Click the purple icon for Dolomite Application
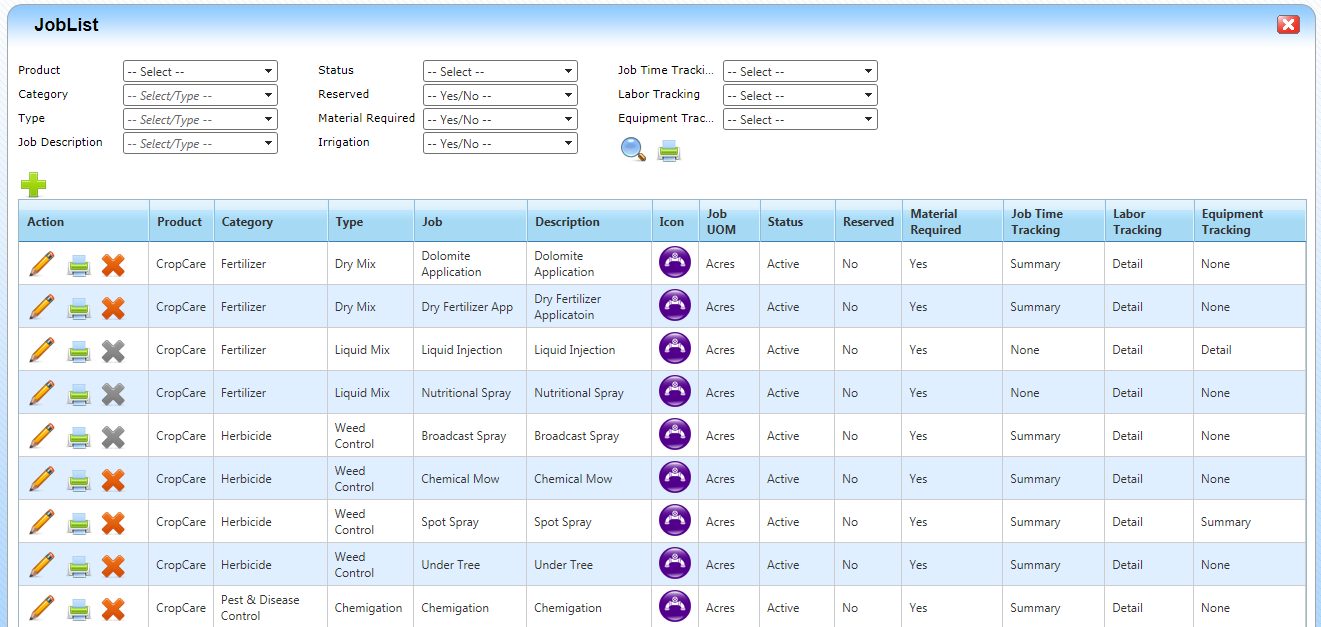The image size is (1321, 627). pos(675,263)
